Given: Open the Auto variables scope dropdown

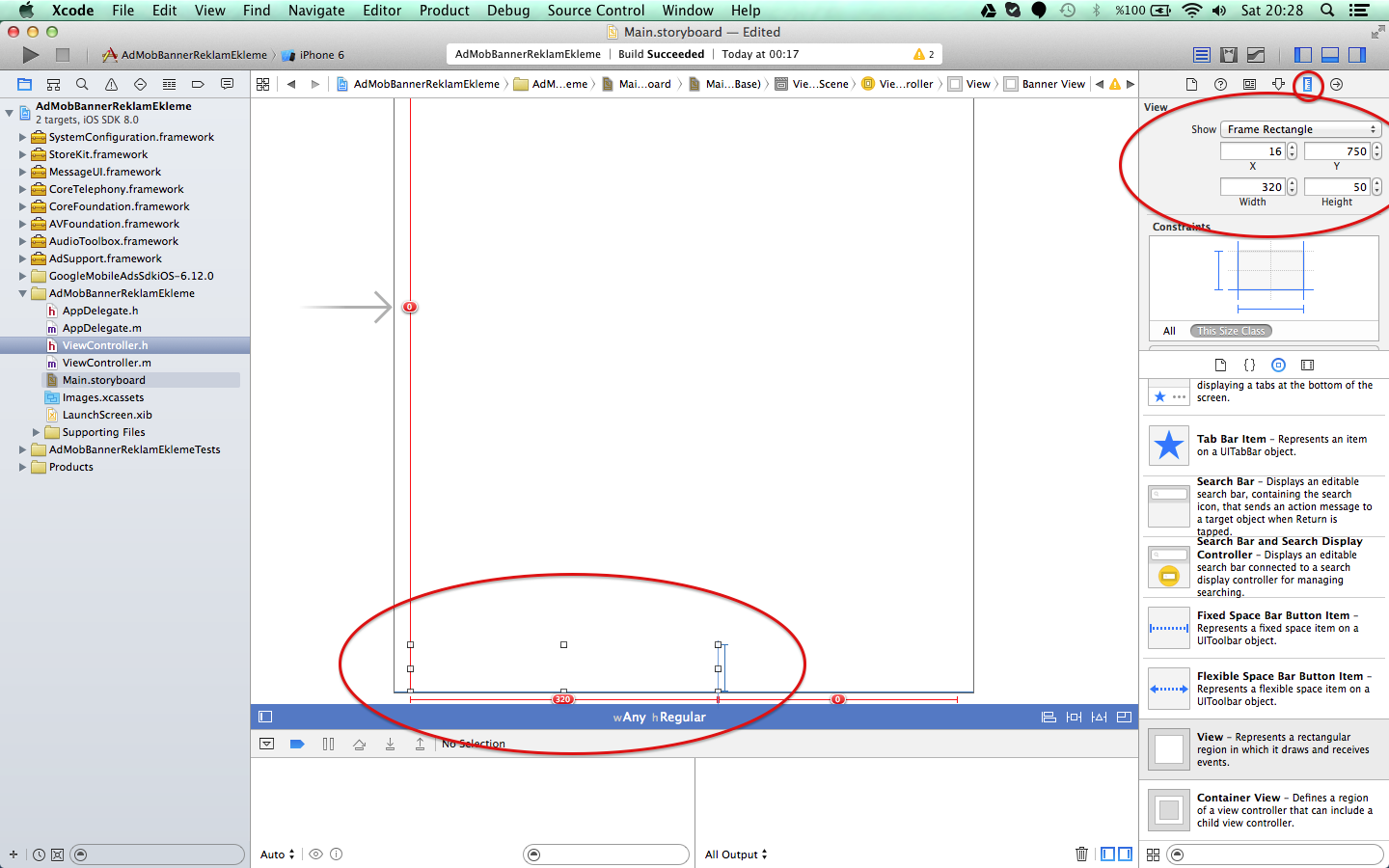Looking at the screenshot, I should [278, 854].
